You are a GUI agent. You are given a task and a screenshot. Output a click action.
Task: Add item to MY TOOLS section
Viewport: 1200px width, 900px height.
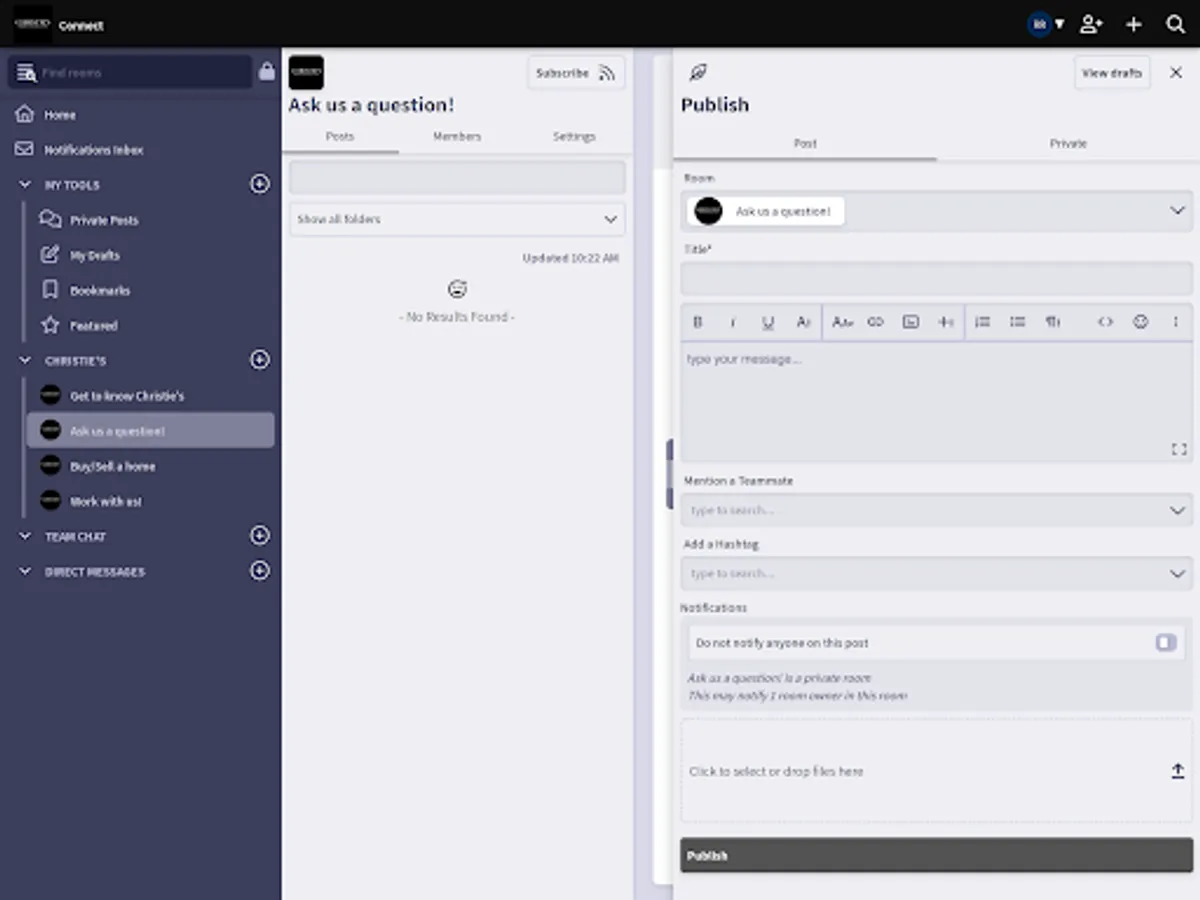pyautogui.click(x=260, y=184)
